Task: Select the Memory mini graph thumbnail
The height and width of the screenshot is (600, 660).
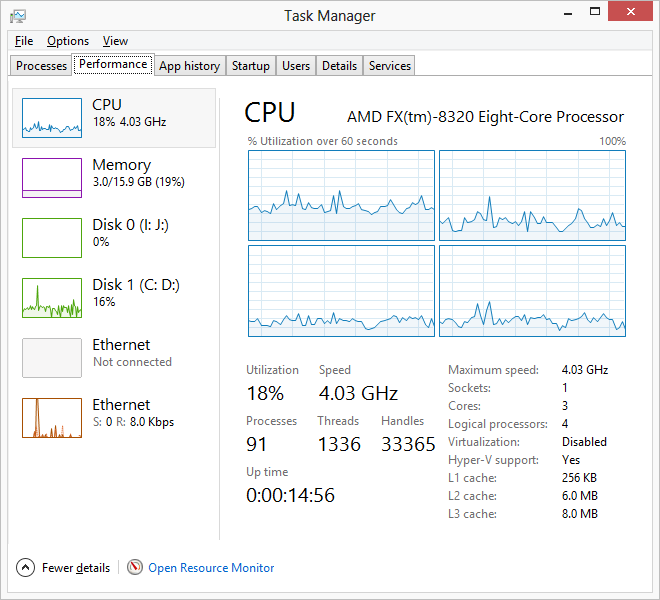Action: click(x=52, y=178)
